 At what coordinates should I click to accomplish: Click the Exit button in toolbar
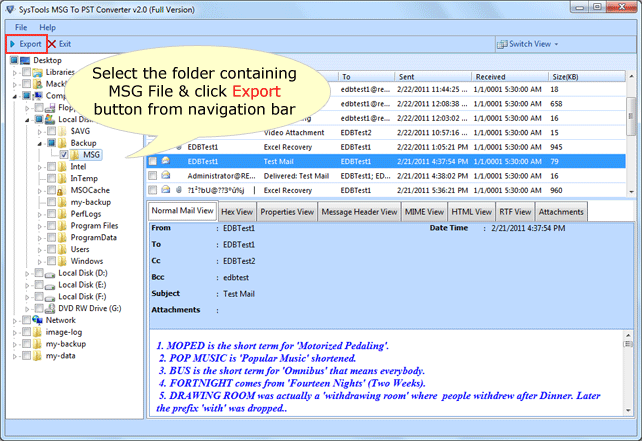point(59,44)
